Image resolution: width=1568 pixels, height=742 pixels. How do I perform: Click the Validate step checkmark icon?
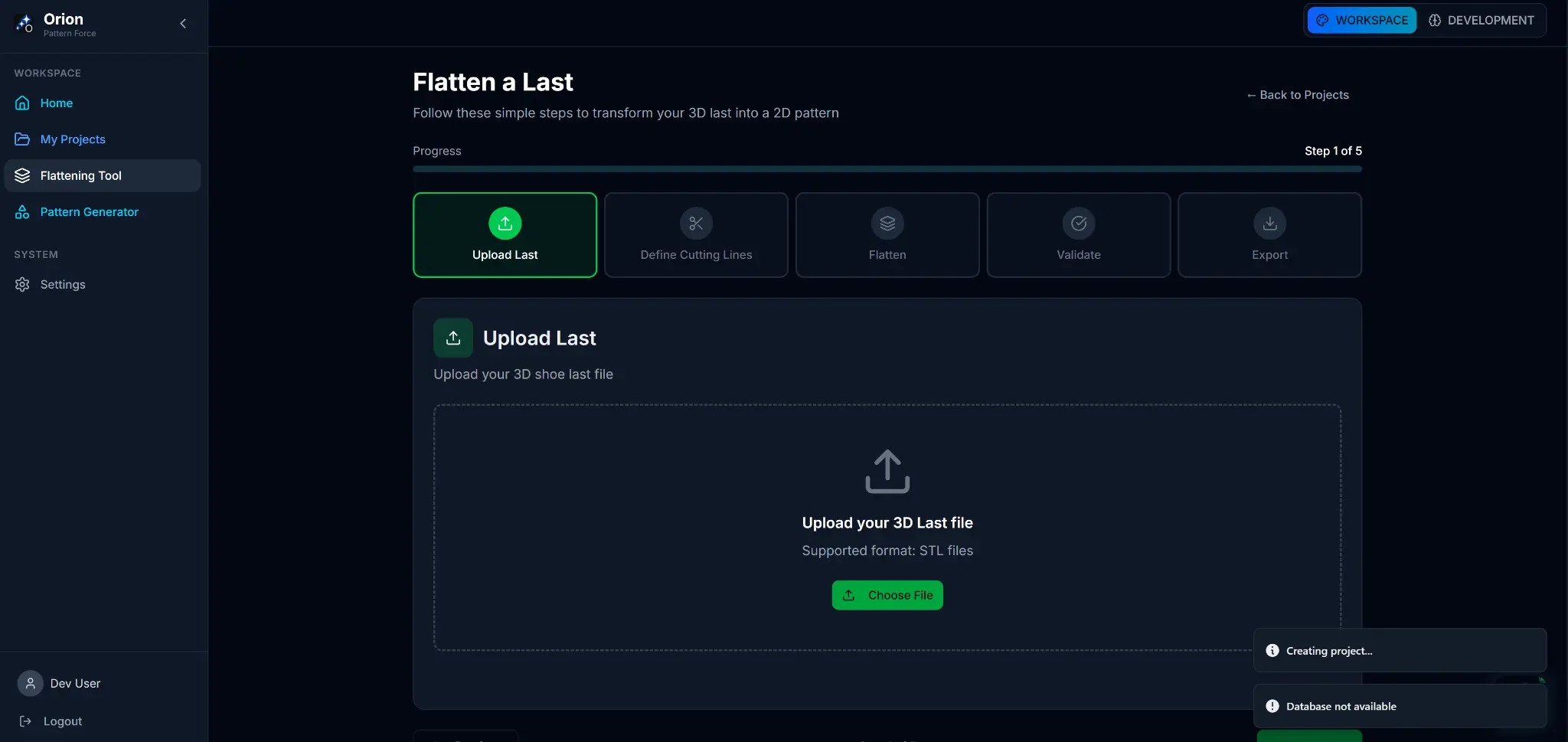(x=1079, y=224)
